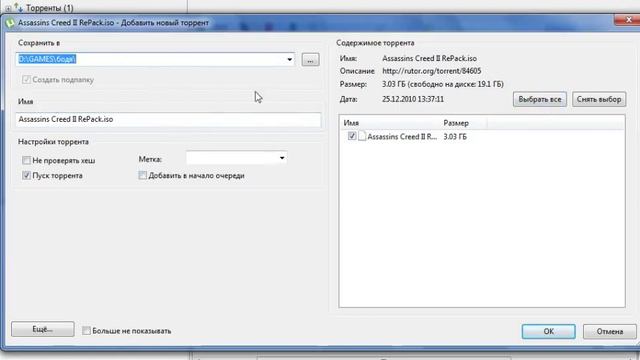Click the 3.03 ГБ size cell in file list

click(455, 137)
